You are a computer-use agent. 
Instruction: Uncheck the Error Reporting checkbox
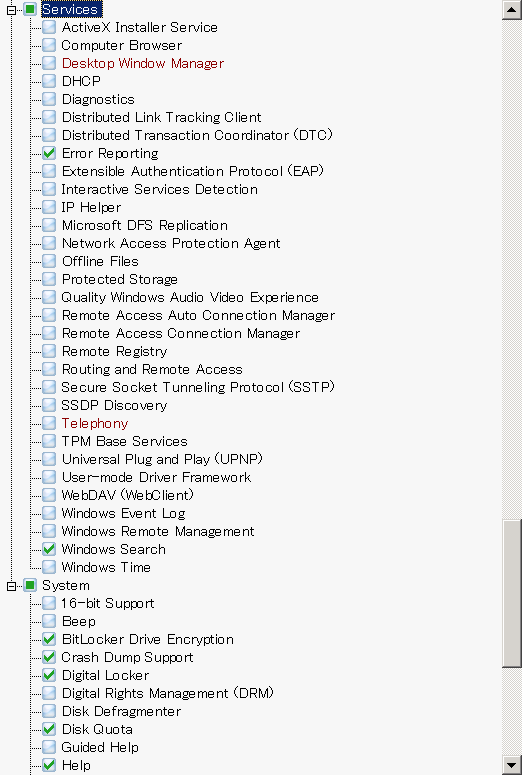click(49, 153)
